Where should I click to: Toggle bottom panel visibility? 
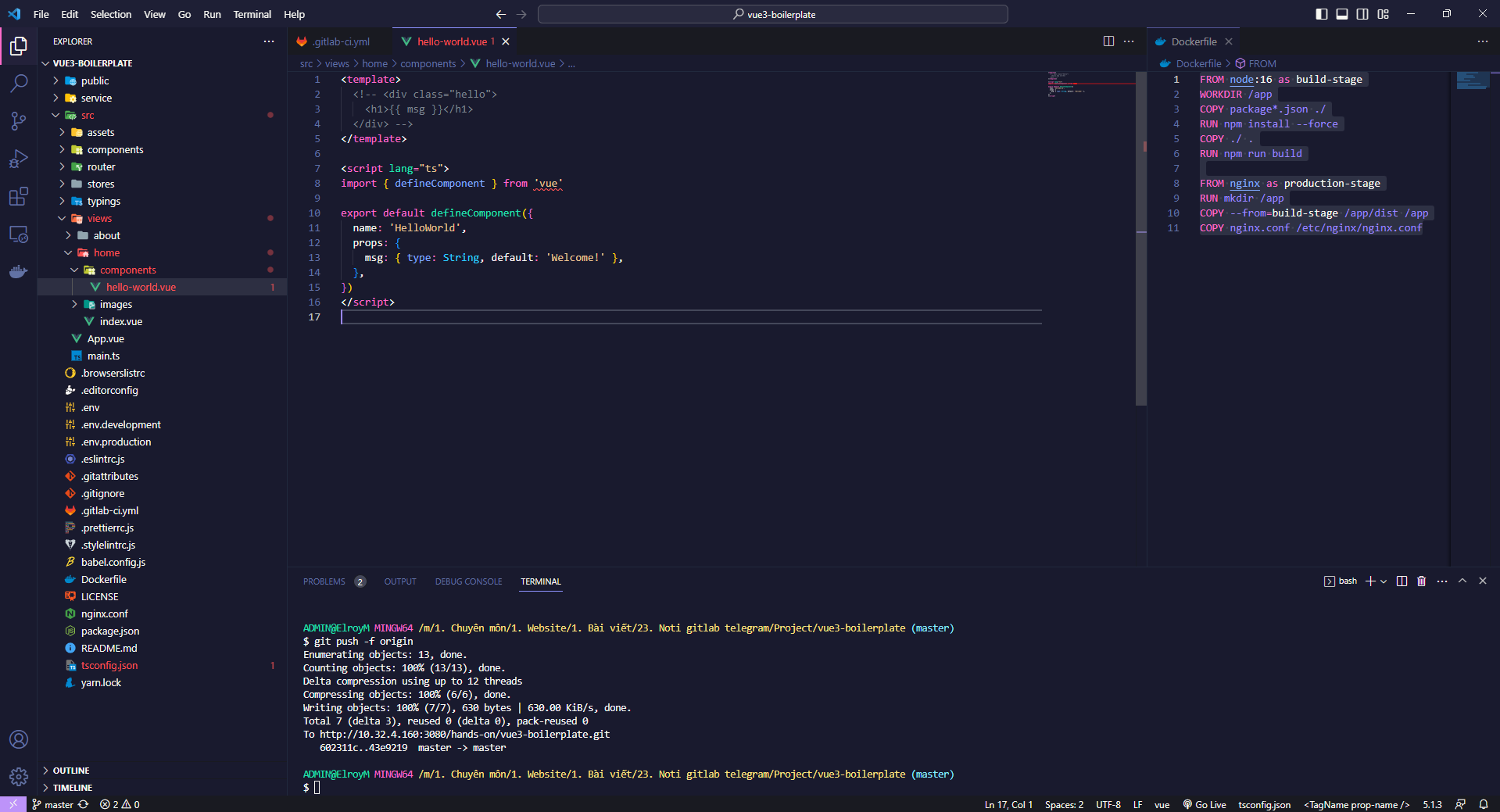tap(1342, 14)
